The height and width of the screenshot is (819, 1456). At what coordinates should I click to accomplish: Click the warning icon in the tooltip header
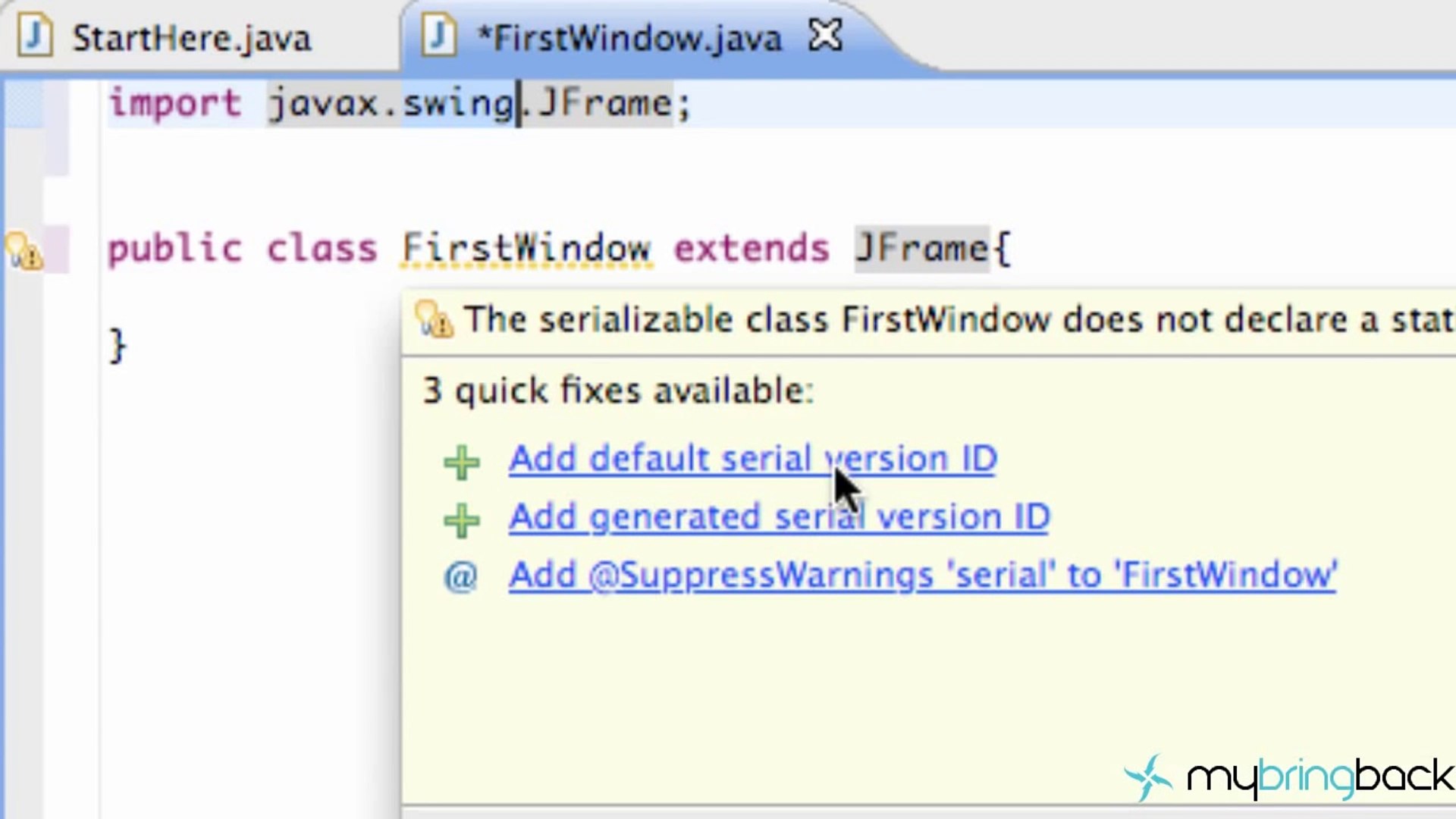(435, 319)
